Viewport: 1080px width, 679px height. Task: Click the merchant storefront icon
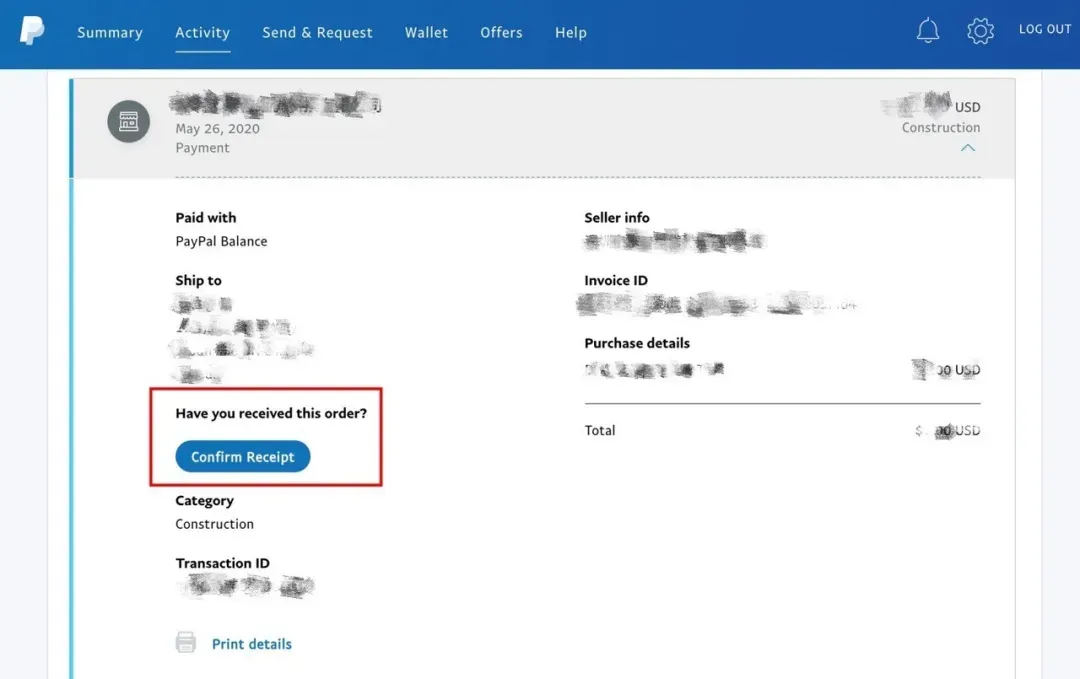(129, 121)
